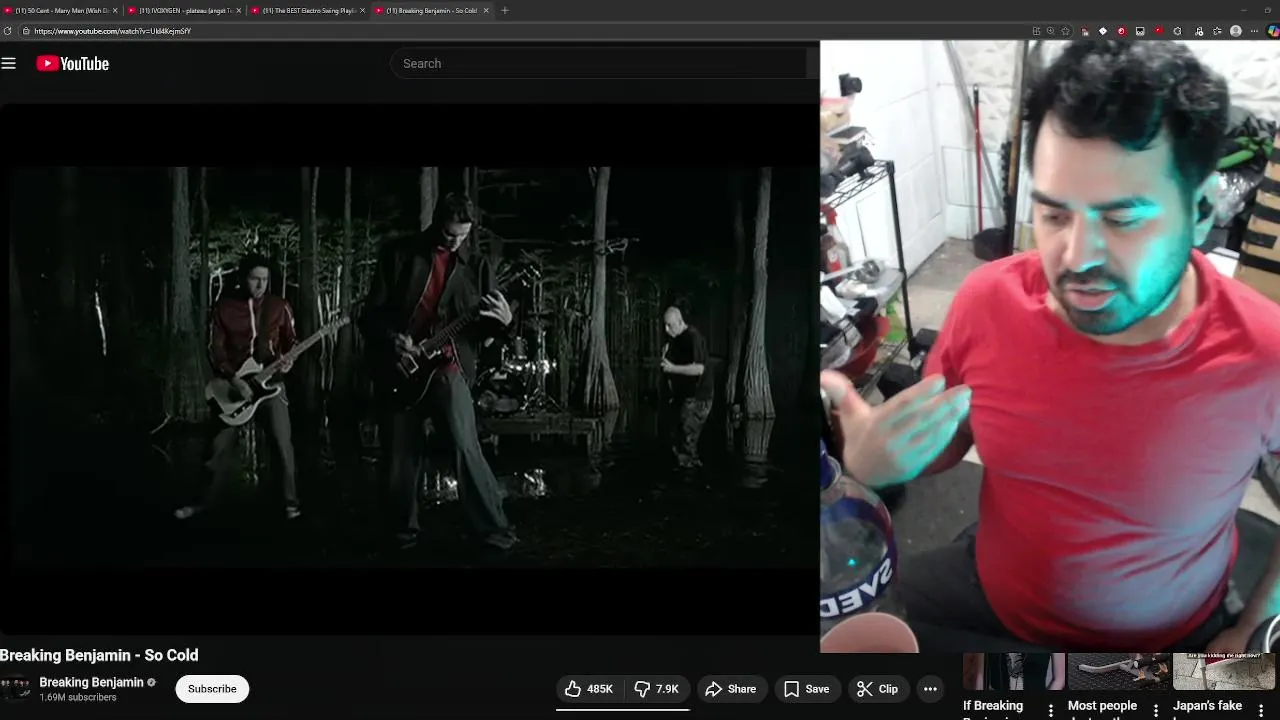Close the IVOXYGEN plateau tab

pos(239,10)
